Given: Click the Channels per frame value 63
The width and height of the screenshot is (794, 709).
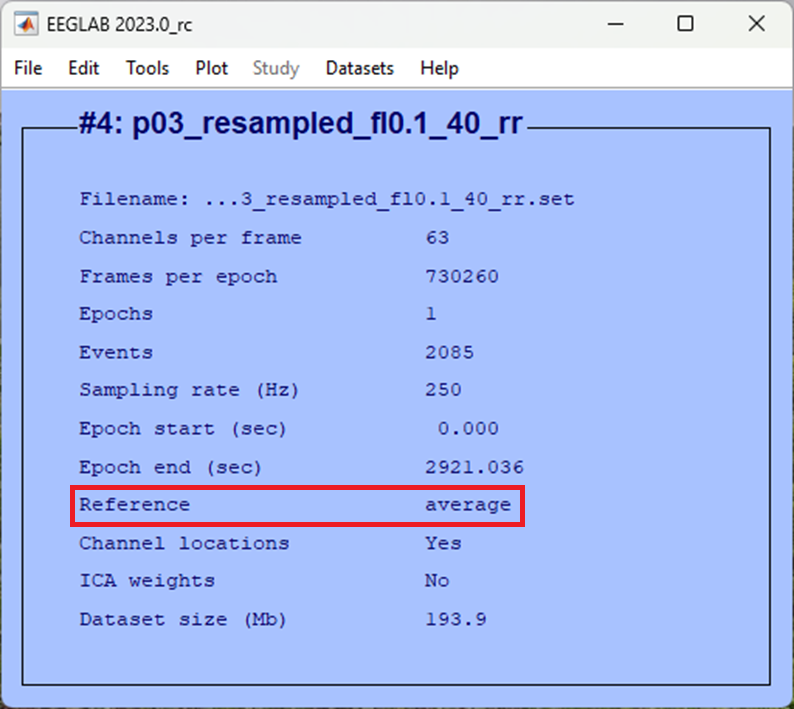Looking at the screenshot, I should tap(437, 238).
